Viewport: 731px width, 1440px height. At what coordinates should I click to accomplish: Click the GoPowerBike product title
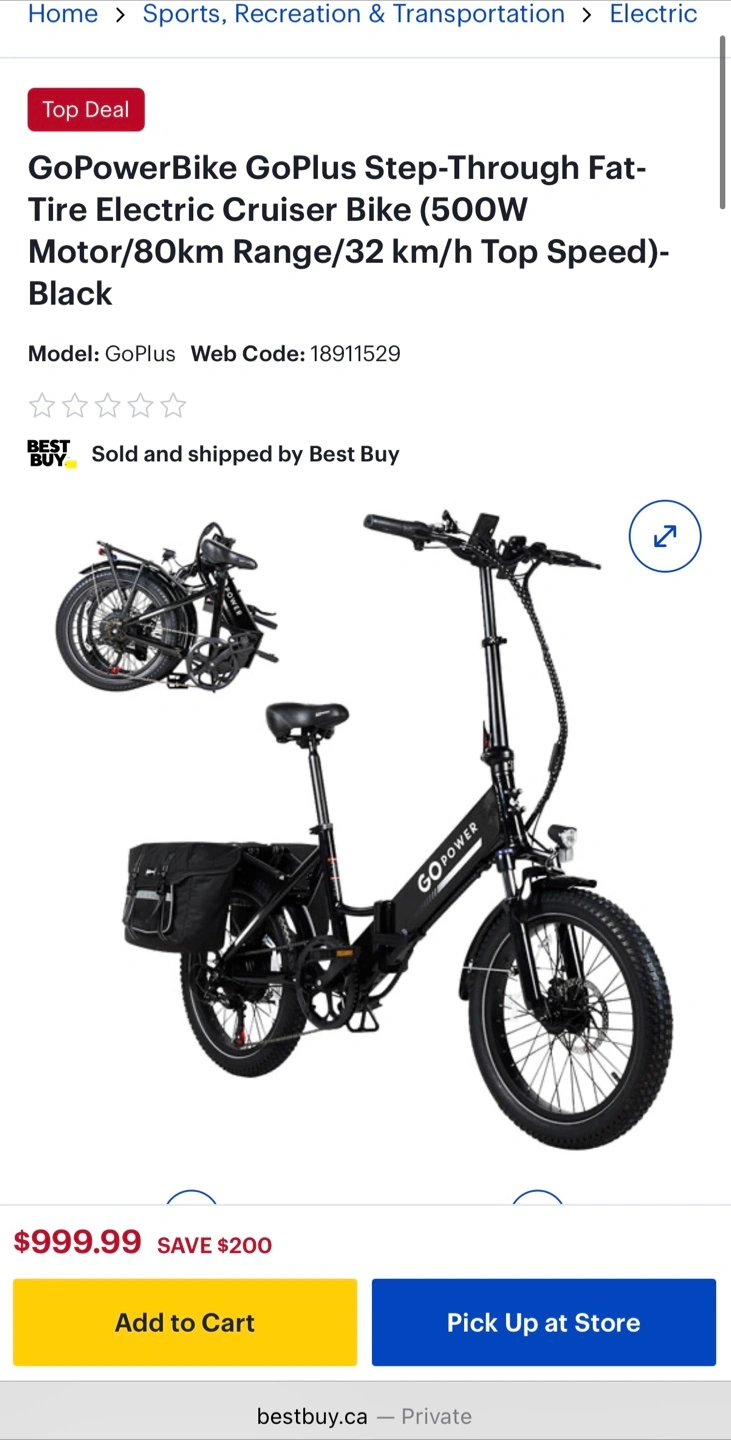pos(349,230)
